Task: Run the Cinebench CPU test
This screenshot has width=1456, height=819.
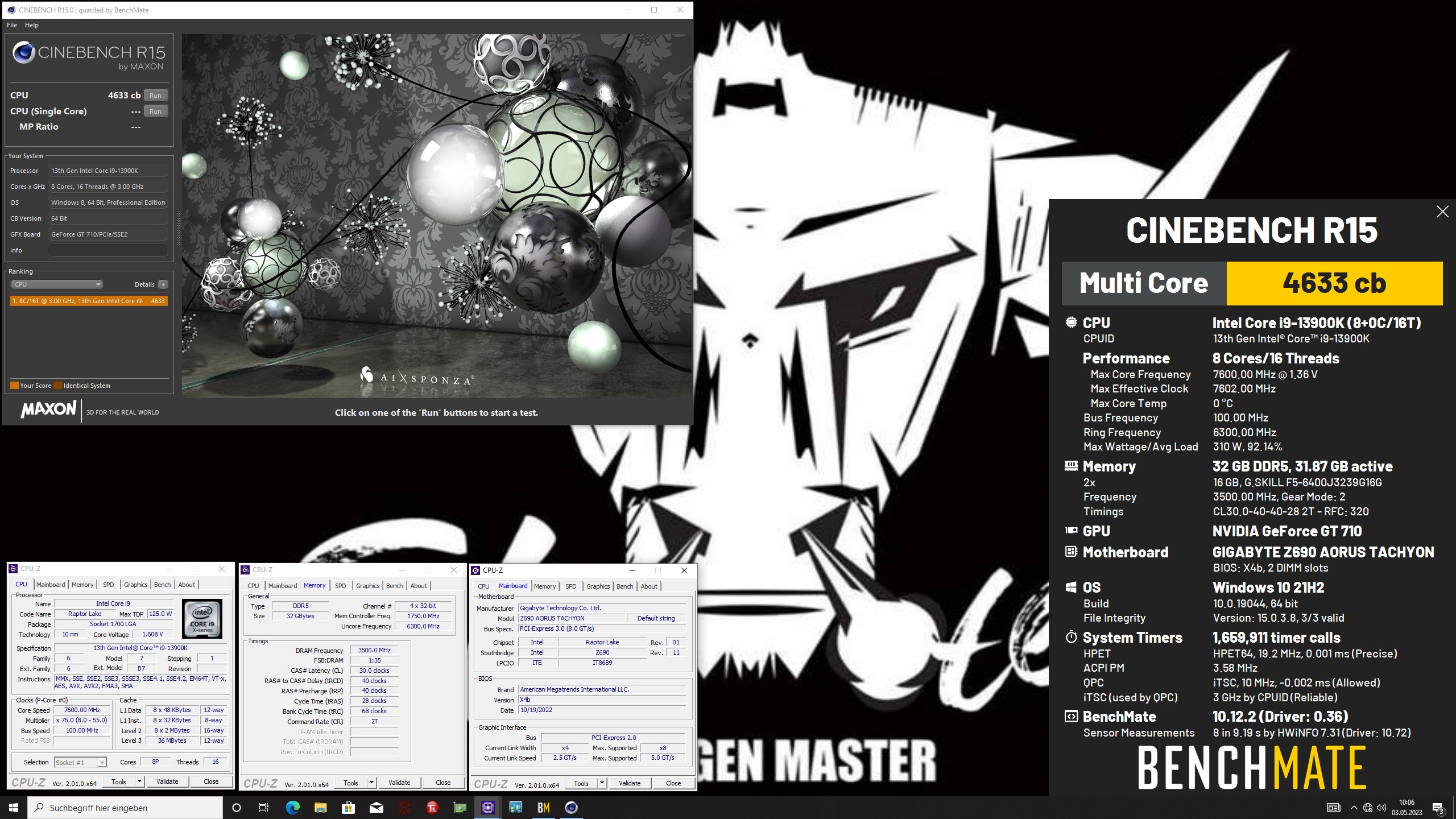Action: point(155,96)
